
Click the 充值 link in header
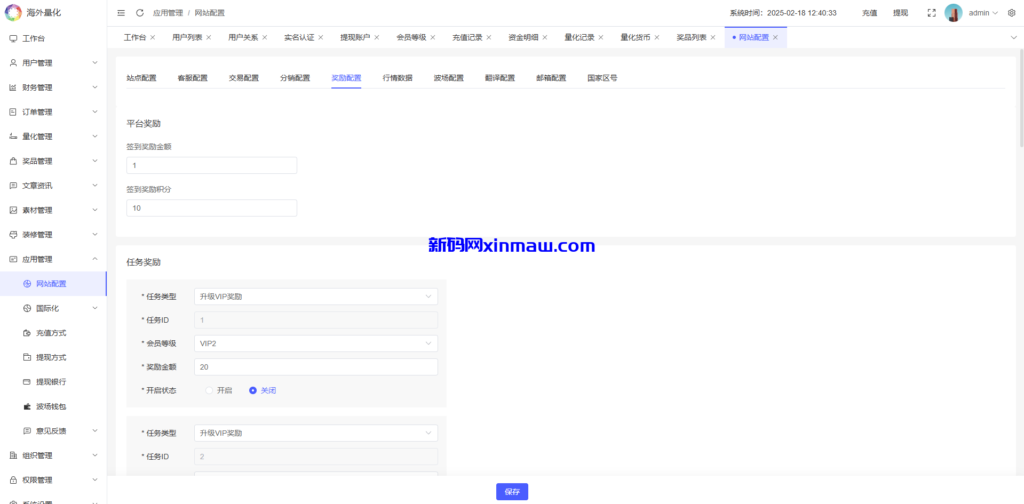tap(869, 13)
